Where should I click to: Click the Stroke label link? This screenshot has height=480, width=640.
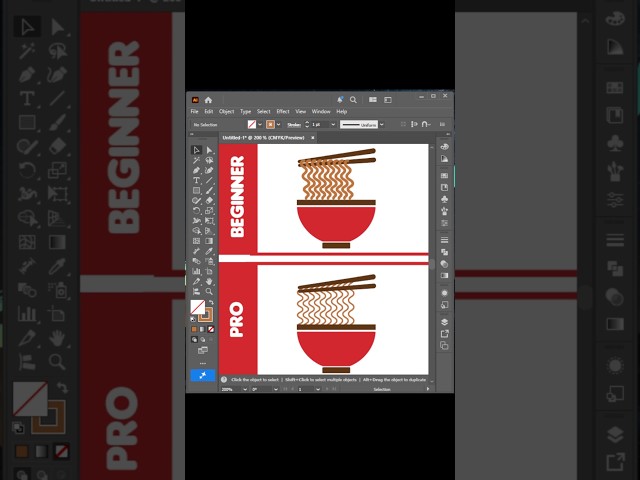coord(294,124)
